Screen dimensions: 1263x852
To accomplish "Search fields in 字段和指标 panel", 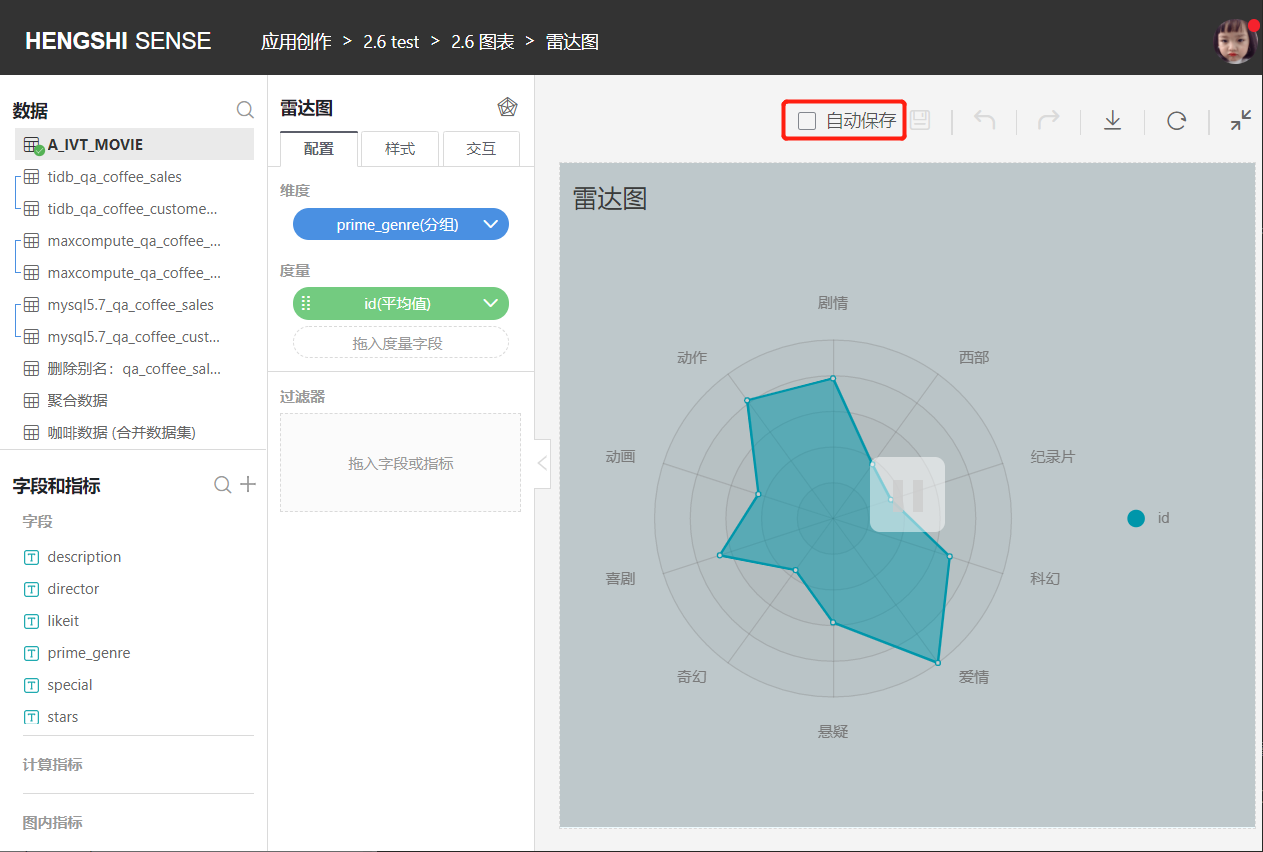I will 223,485.
